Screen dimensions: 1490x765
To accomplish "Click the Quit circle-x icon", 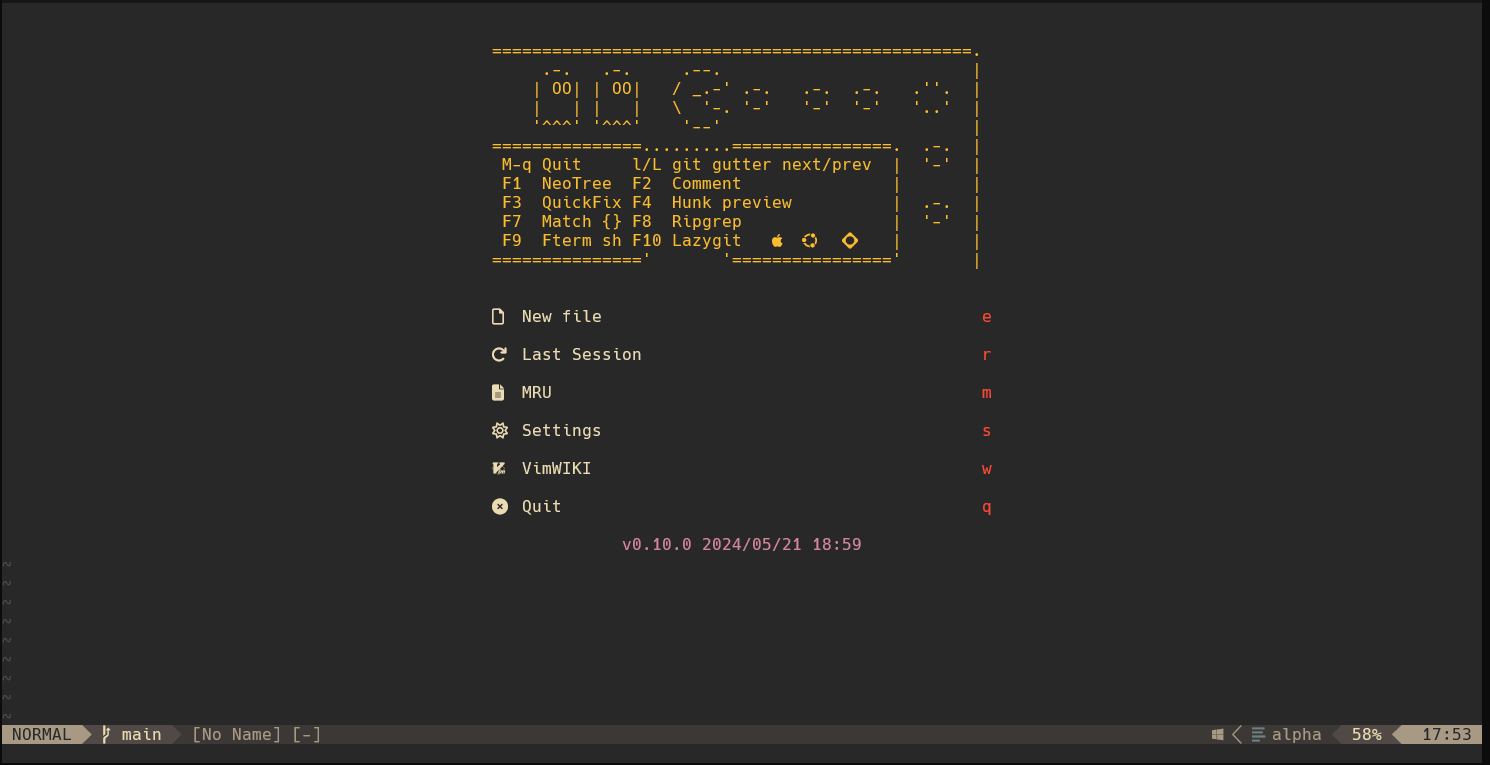I will pos(500,507).
